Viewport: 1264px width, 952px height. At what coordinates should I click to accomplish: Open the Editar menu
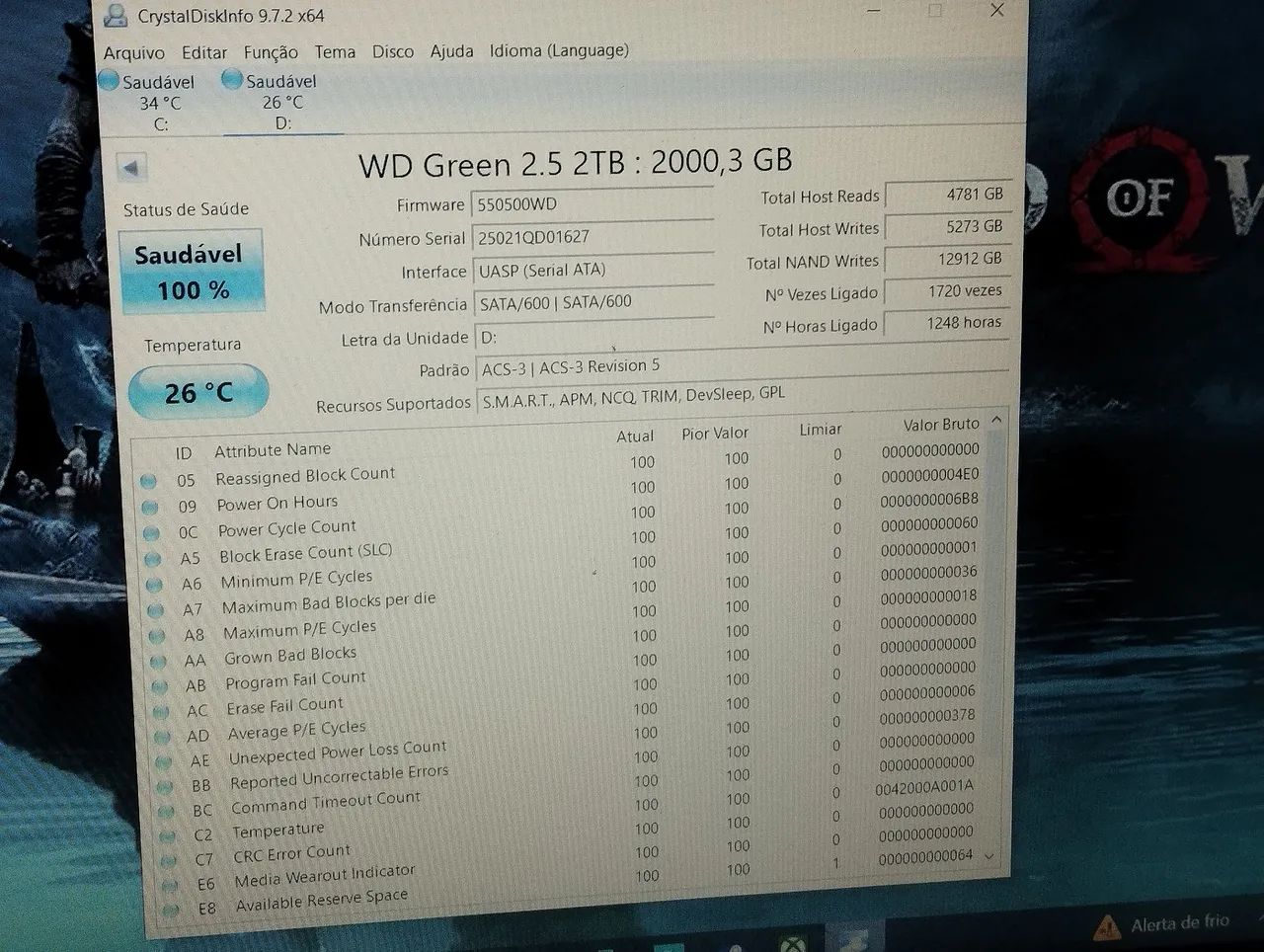[204, 53]
